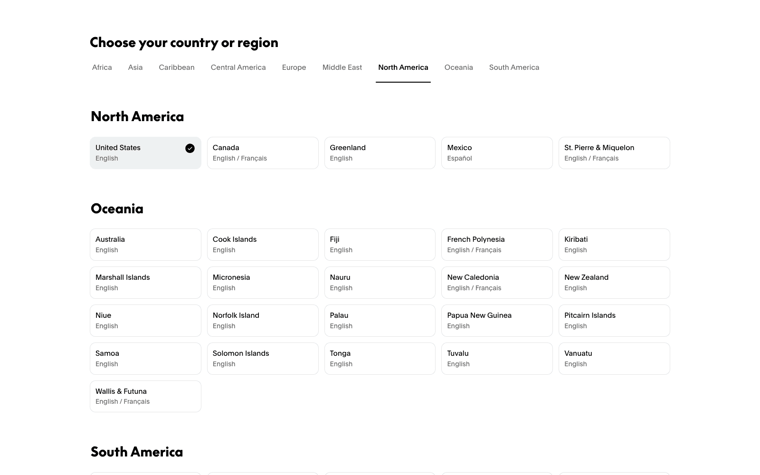This screenshot has width=760, height=475.
Task: Select Kiribati country card
Action: (614, 245)
